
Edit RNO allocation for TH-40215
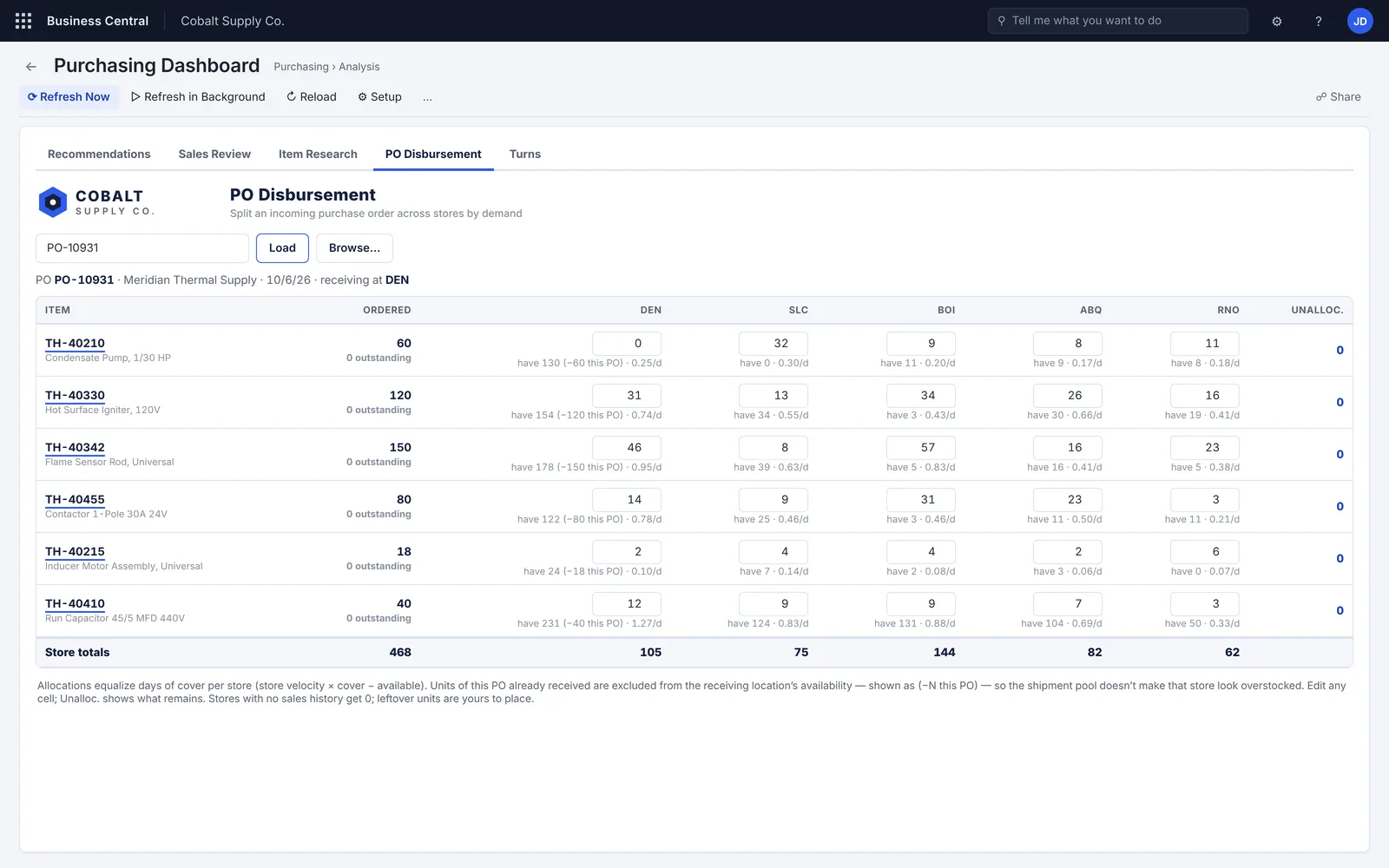(x=1205, y=552)
